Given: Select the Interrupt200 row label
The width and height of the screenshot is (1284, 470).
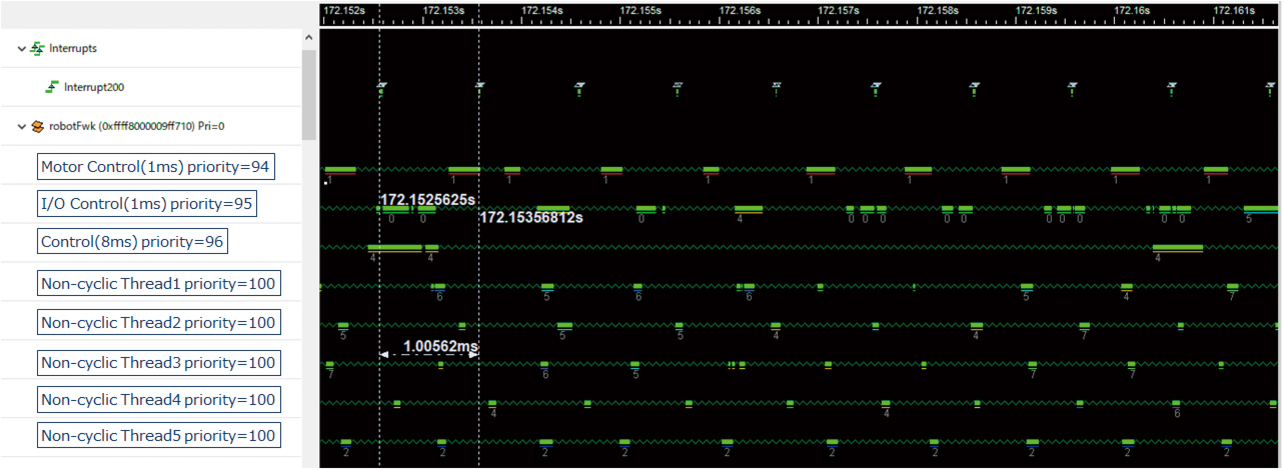Looking at the screenshot, I should coord(94,87).
